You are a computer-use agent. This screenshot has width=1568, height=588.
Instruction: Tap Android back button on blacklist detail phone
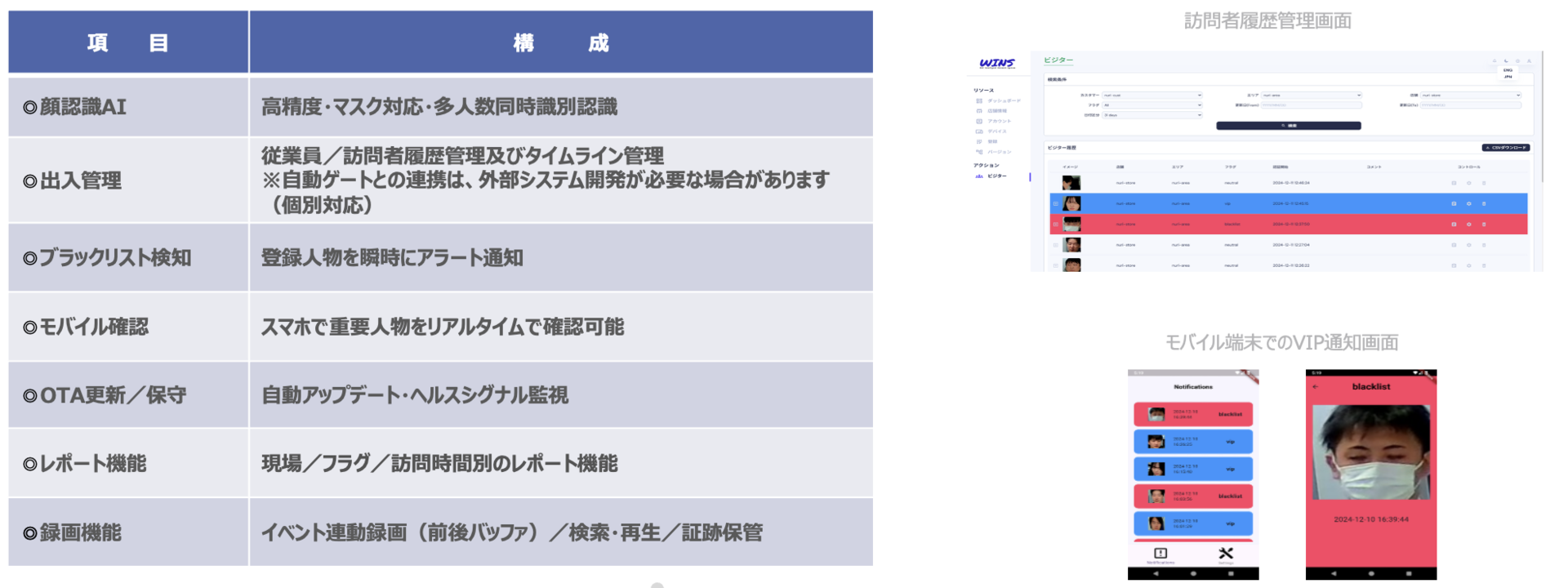pyautogui.click(x=1334, y=574)
